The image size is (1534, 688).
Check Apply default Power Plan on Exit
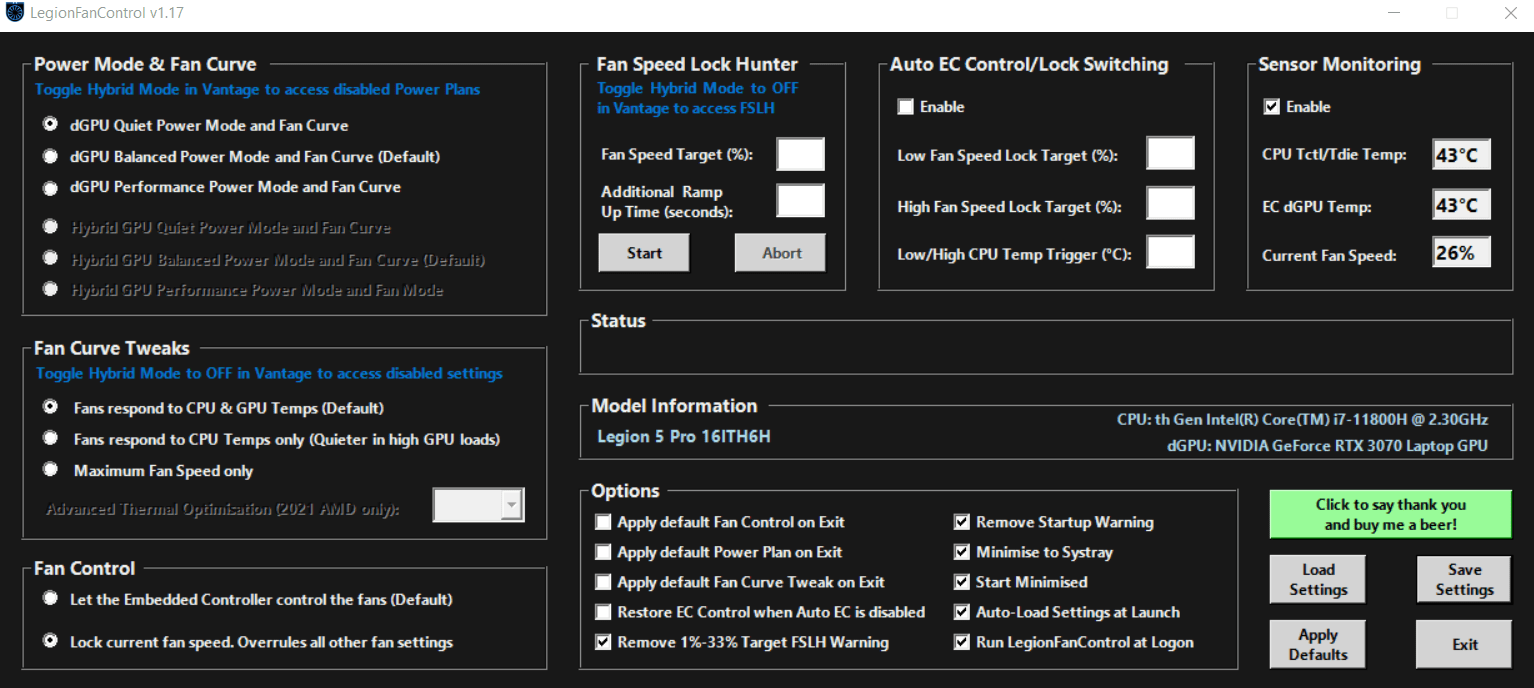point(603,552)
